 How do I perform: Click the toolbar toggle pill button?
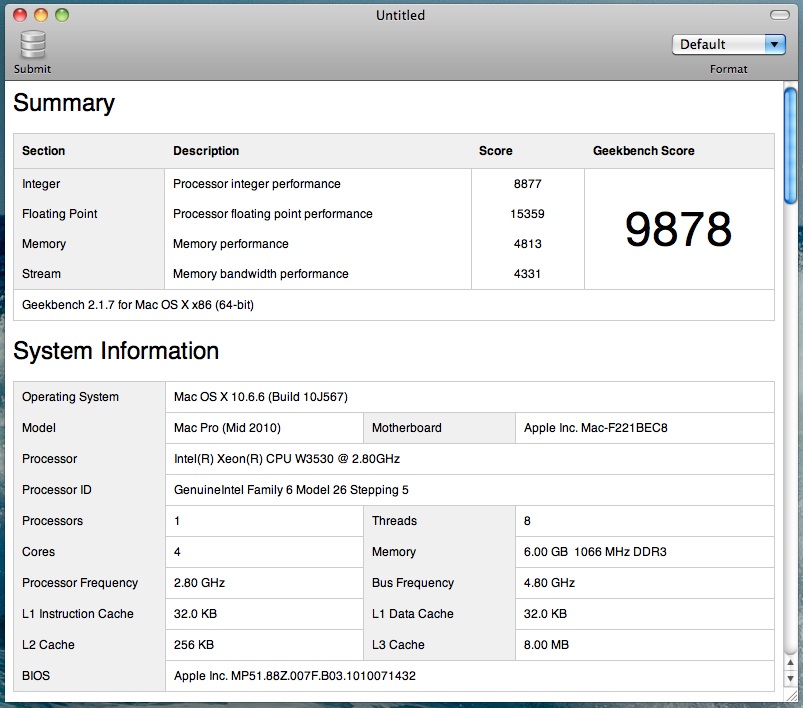pos(779,15)
